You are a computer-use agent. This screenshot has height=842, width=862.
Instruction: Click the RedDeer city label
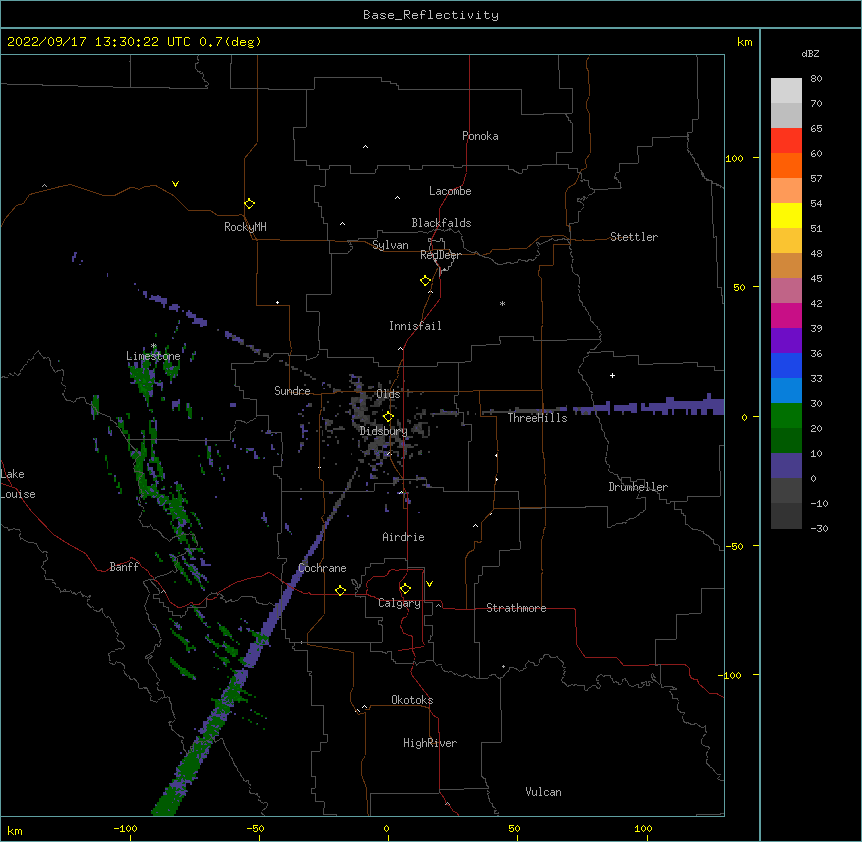coord(440,255)
